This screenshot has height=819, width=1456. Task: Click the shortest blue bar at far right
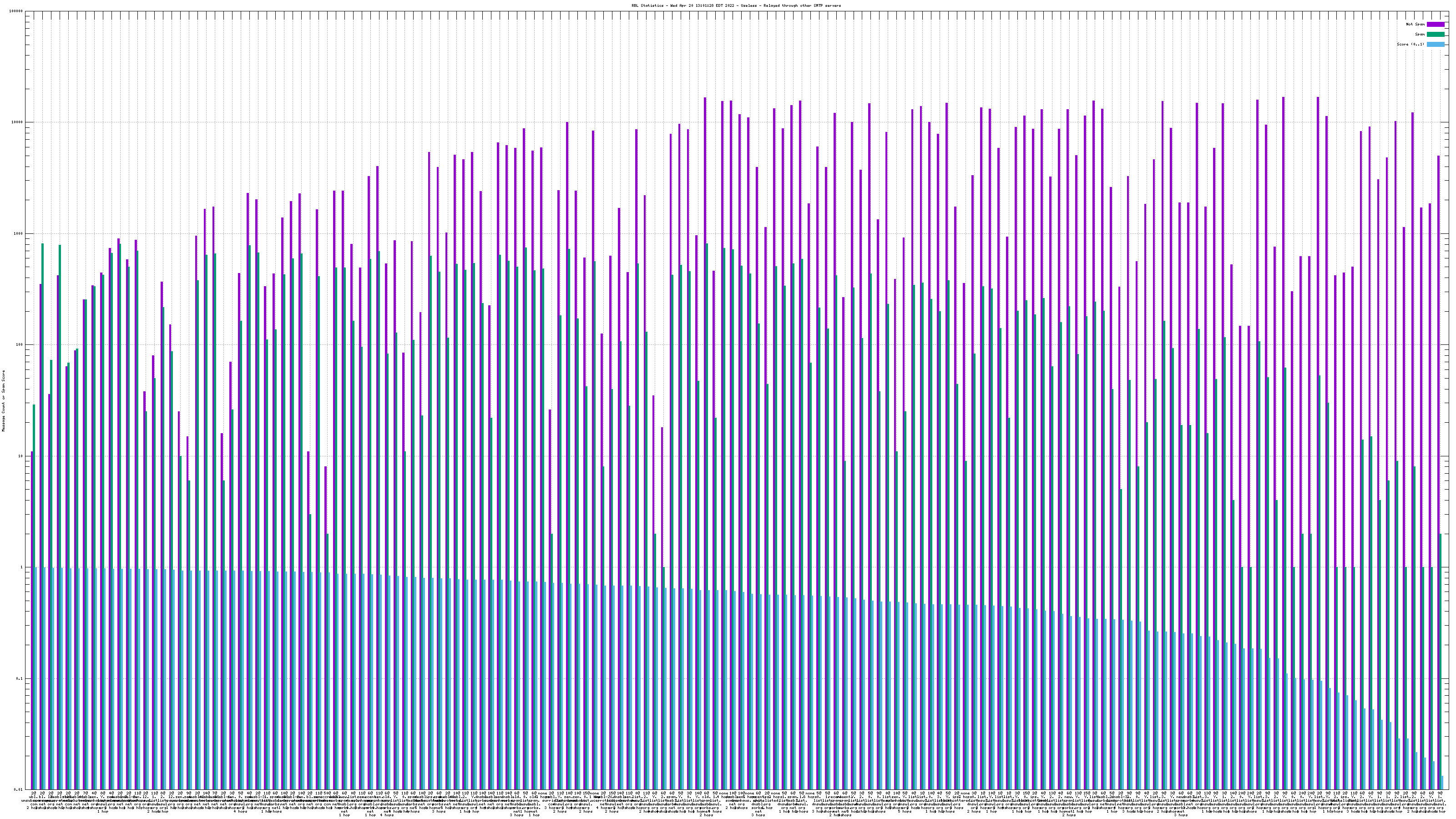tap(1442, 783)
